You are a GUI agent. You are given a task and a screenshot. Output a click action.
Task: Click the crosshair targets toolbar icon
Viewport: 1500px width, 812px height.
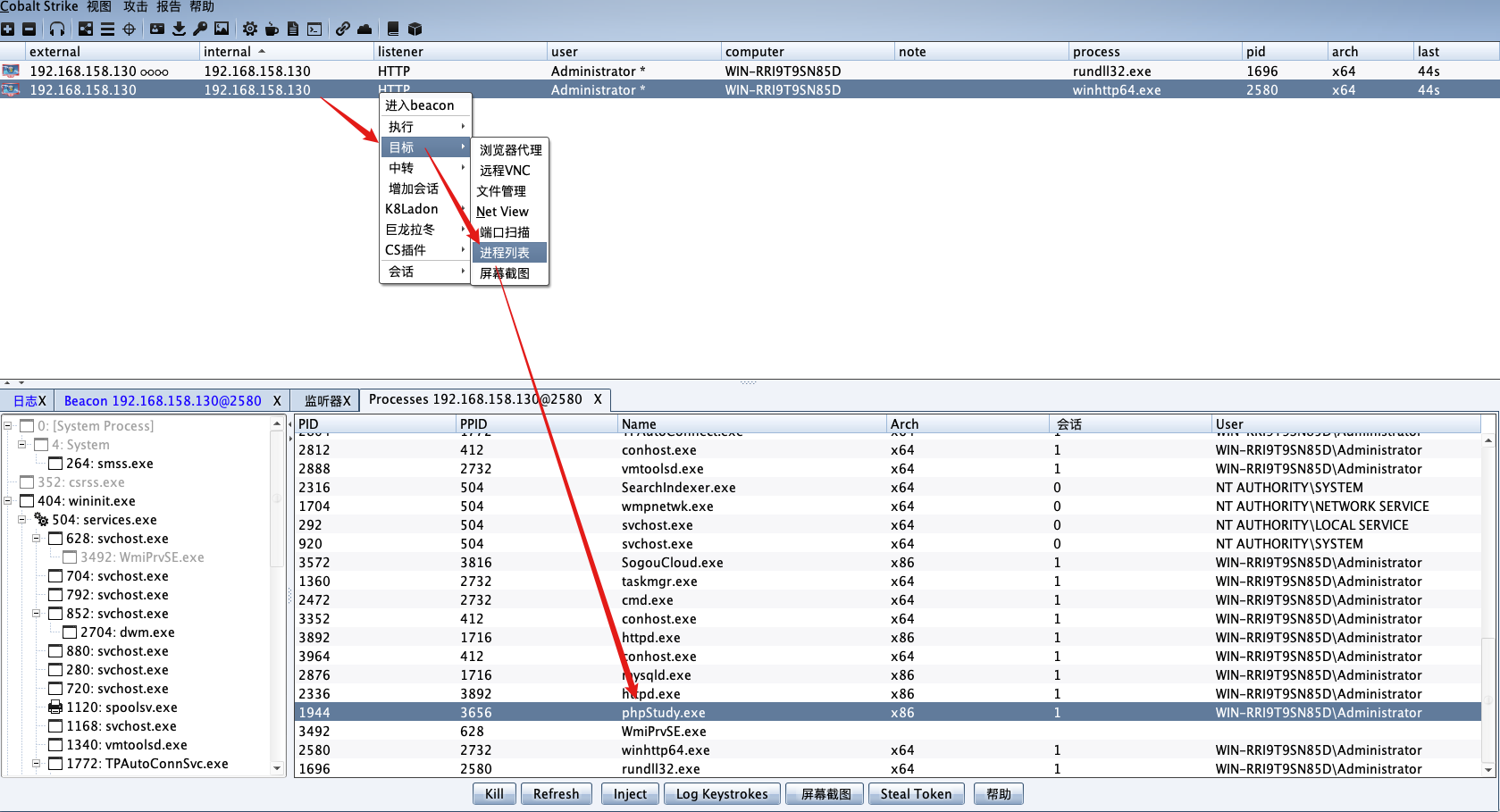tap(129, 29)
